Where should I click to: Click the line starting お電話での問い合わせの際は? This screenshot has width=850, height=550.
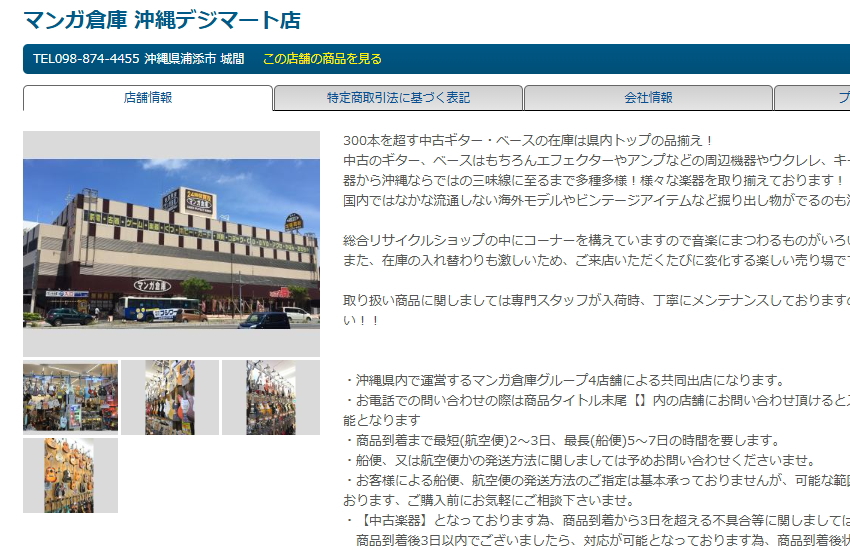[x=596, y=400]
